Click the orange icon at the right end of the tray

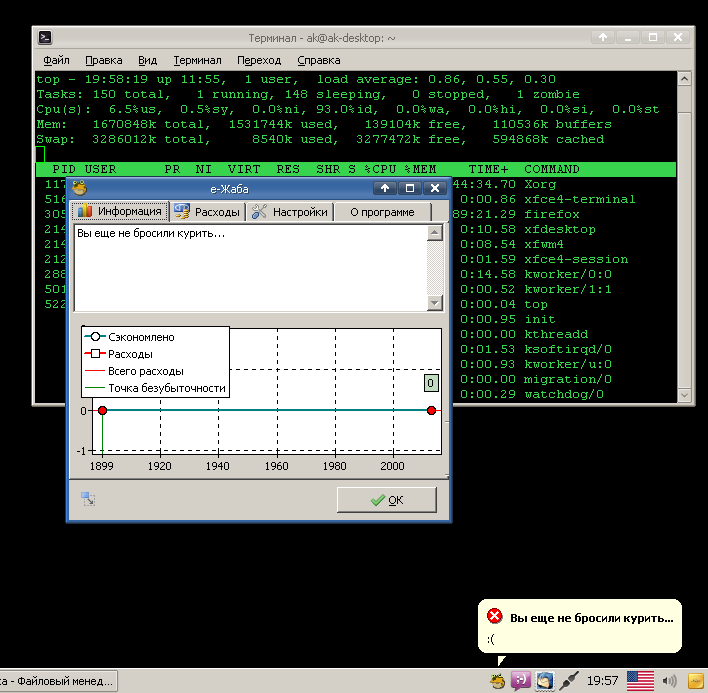coord(697,680)
